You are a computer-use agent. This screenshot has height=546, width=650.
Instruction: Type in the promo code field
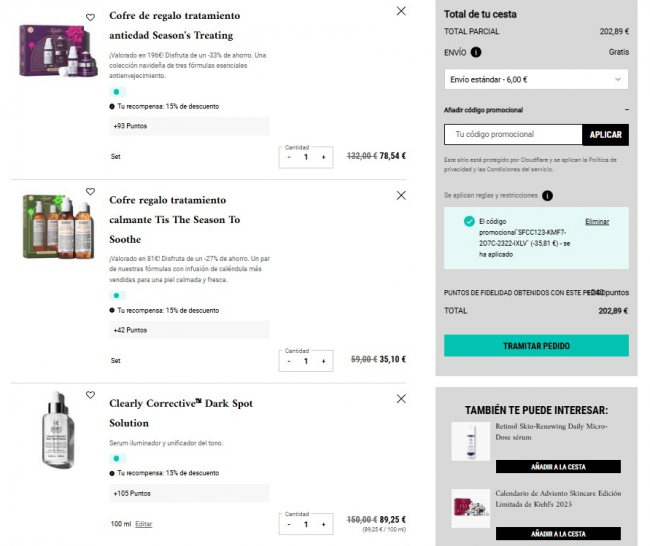tap(513, 134)
